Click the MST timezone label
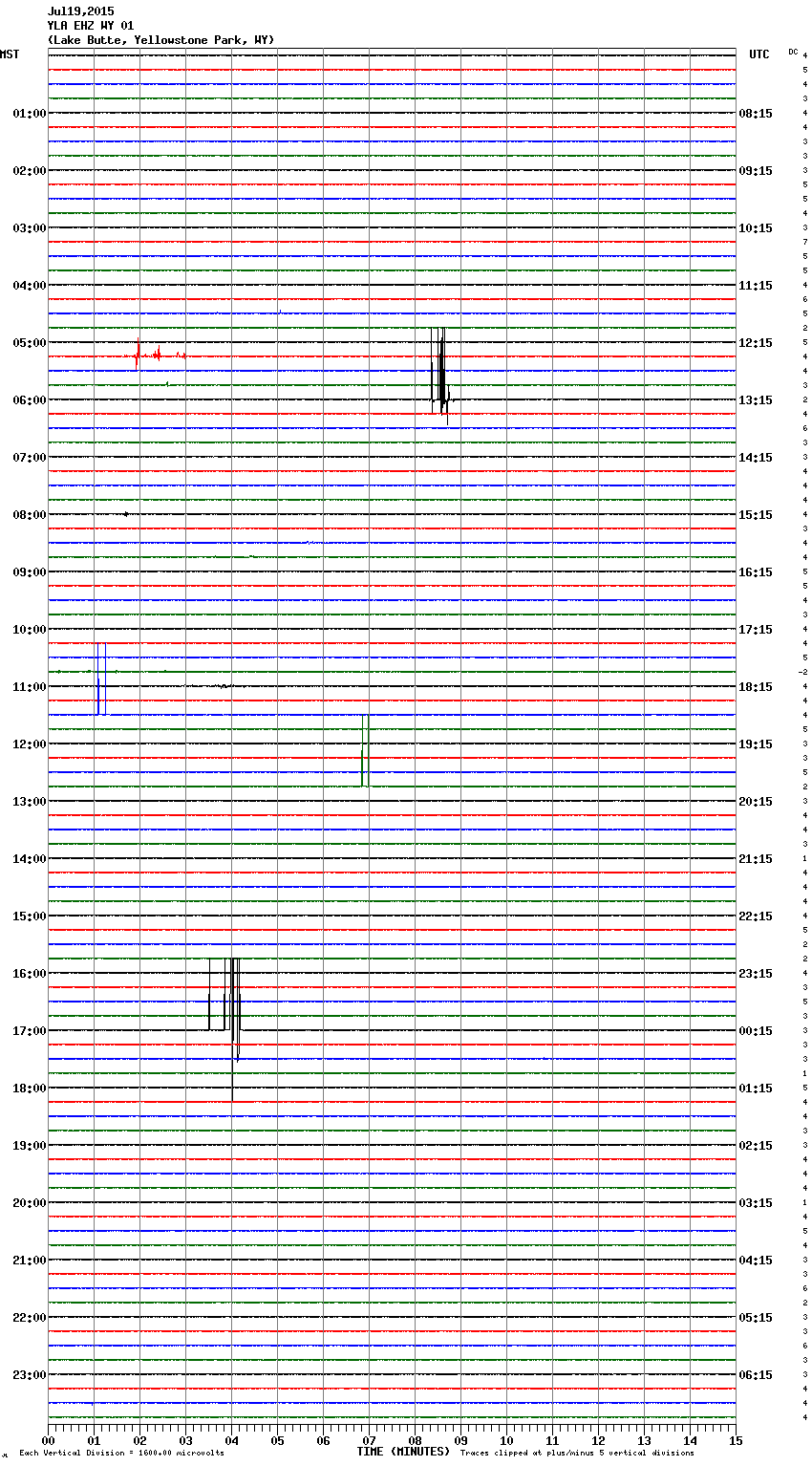Image resolution: width=812 pixels, height=1466 pixels. click(x=10, y=54)
